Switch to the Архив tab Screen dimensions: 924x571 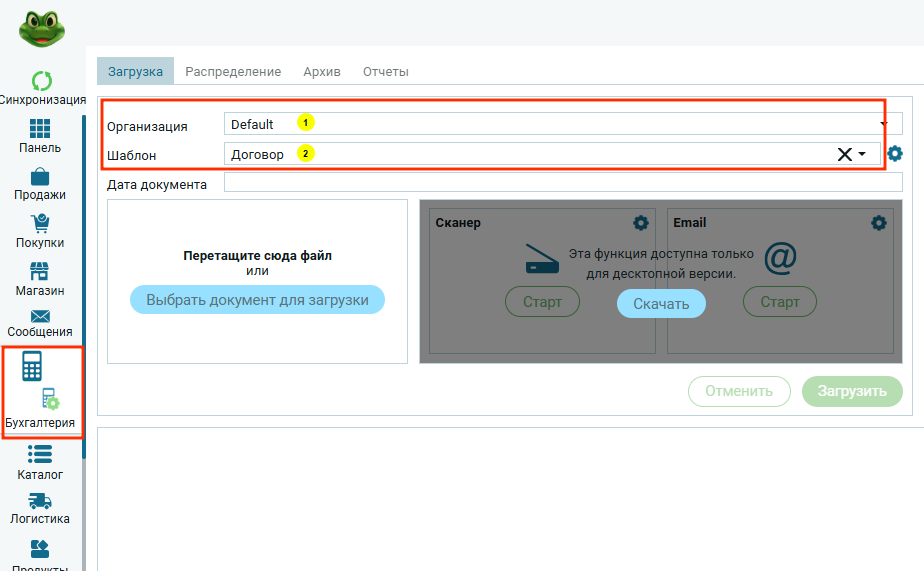(322, 72)
